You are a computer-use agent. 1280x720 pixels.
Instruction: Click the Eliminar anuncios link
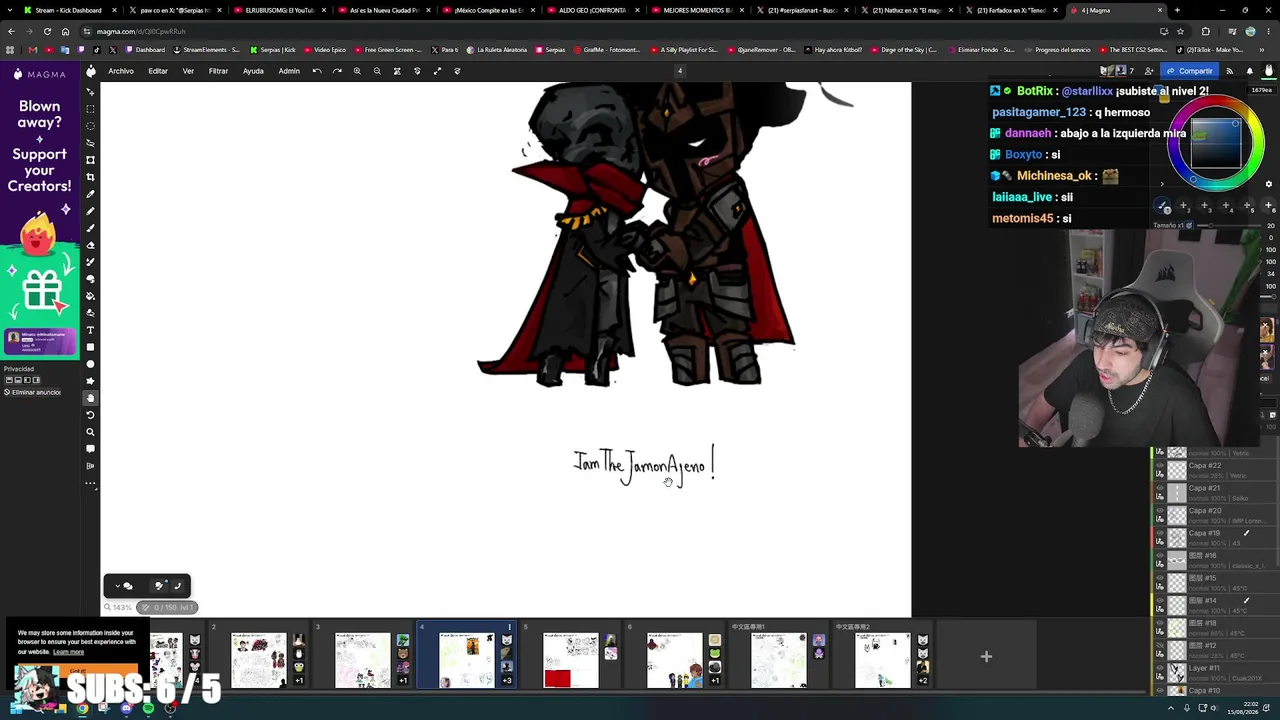(x=32, y=392)
